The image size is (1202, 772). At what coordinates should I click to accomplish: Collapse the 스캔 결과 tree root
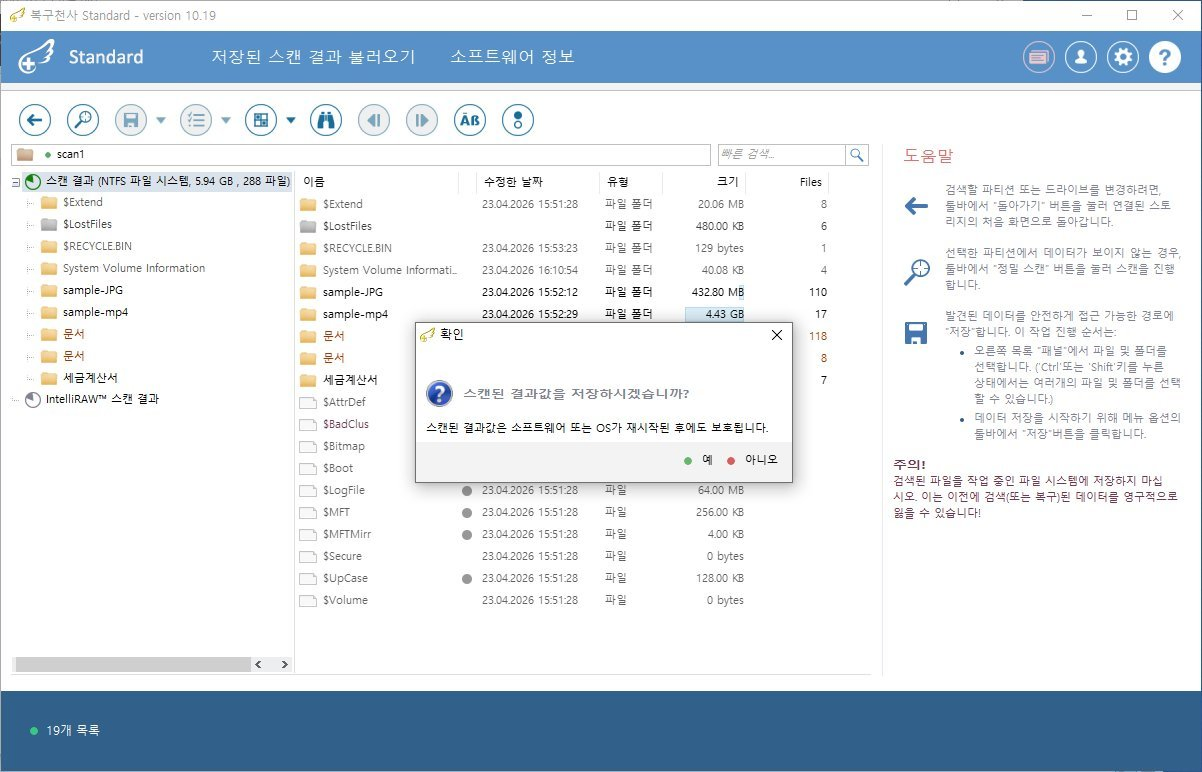tap(16, 182)
